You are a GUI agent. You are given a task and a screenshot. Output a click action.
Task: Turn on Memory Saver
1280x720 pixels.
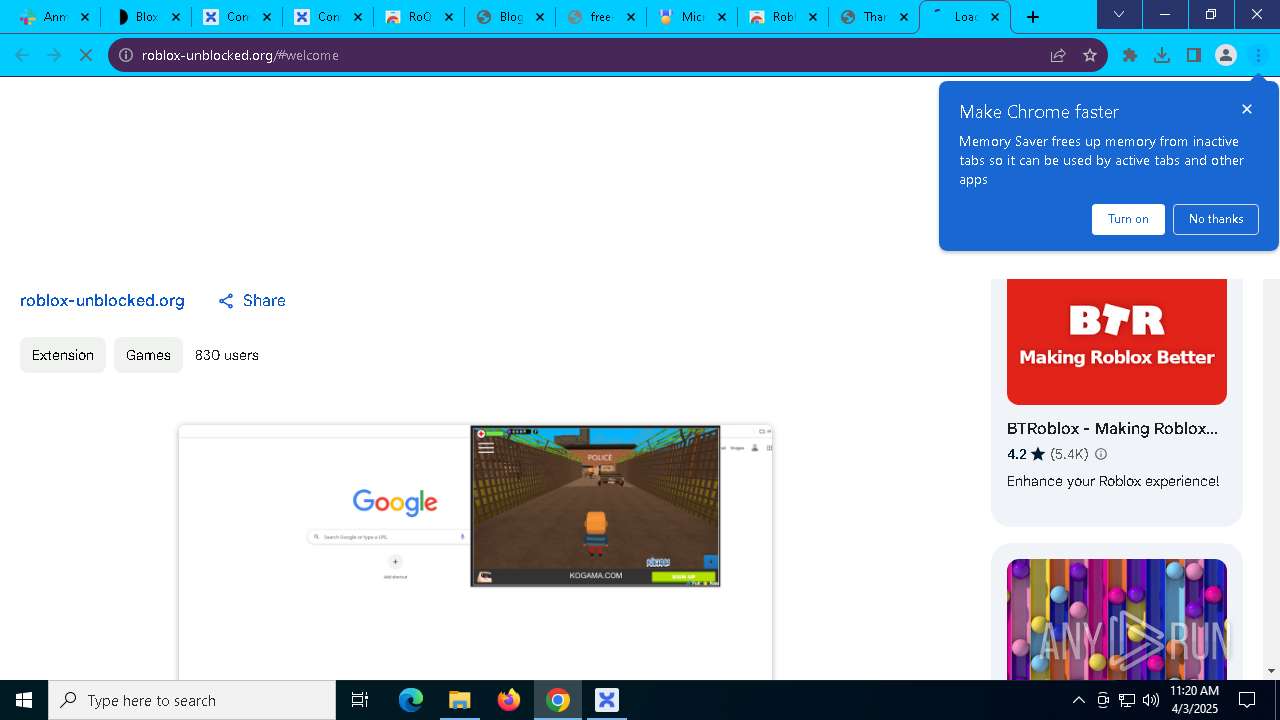click(x=1128, y=219)
